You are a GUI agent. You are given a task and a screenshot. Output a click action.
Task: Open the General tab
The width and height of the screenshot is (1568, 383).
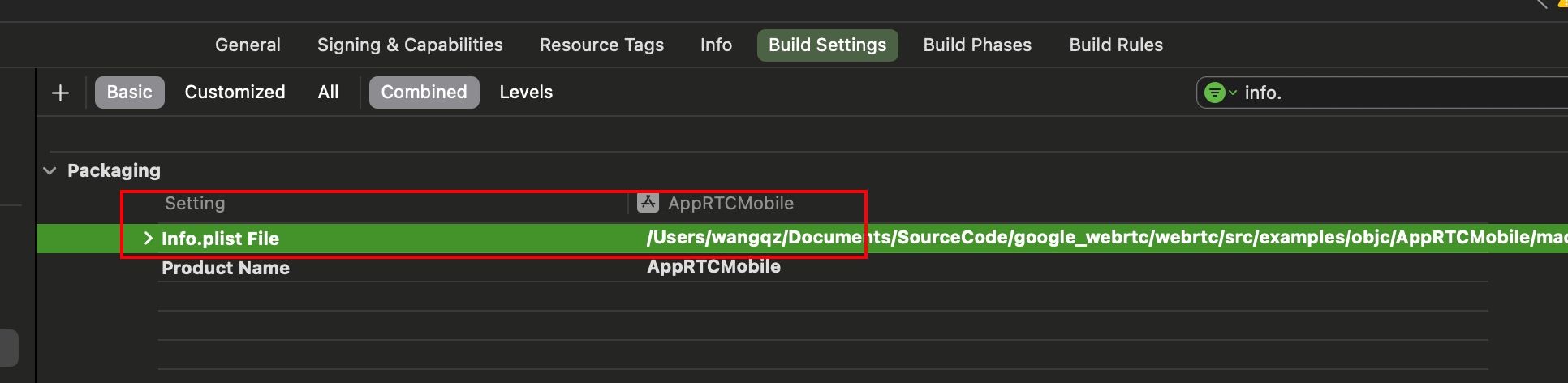[x=248, y=45]
